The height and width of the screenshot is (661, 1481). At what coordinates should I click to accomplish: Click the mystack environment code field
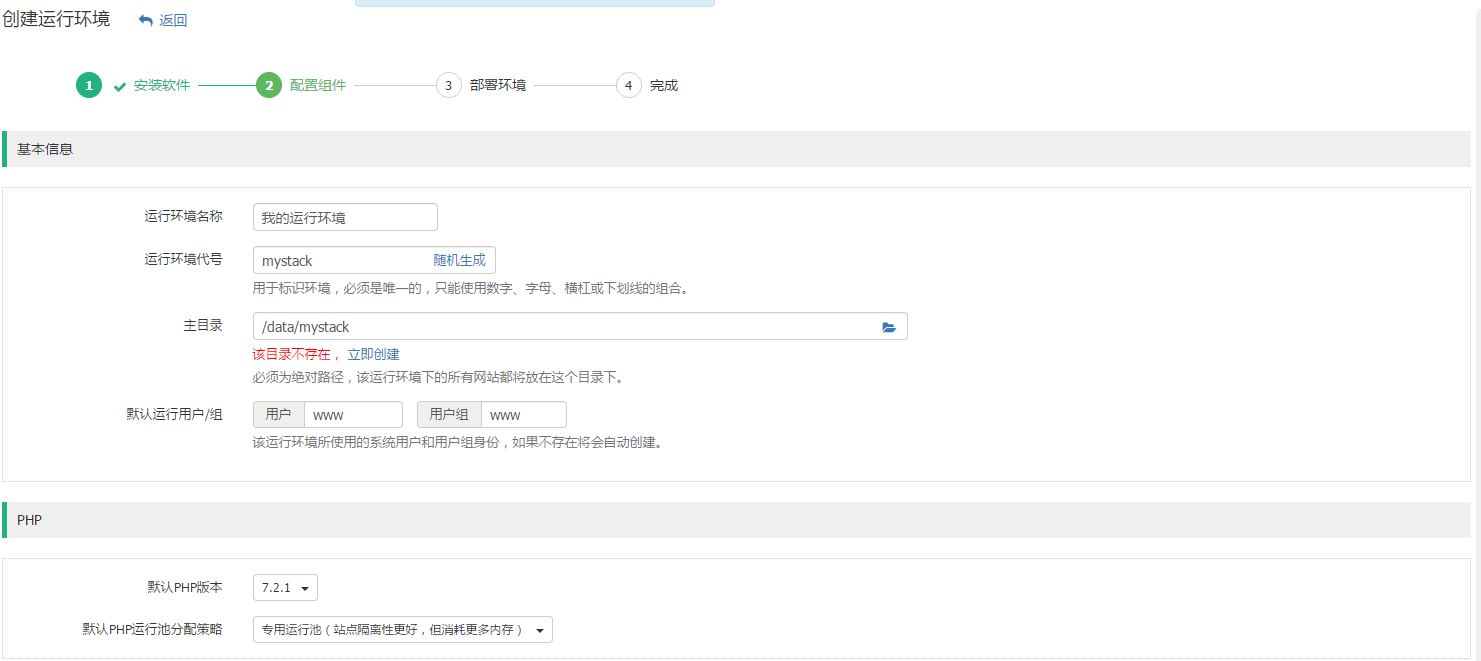click(340, 261)
